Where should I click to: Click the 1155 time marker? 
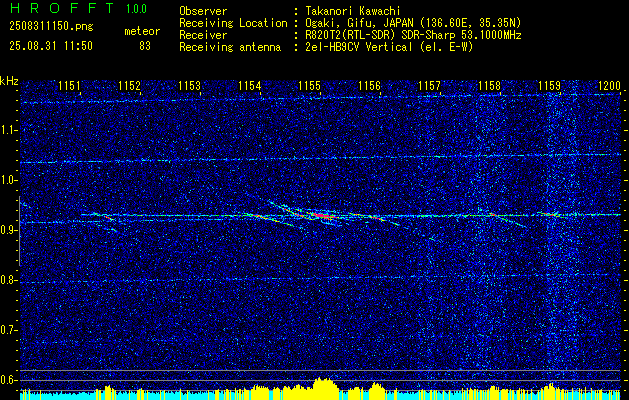(x=310, y=86)
